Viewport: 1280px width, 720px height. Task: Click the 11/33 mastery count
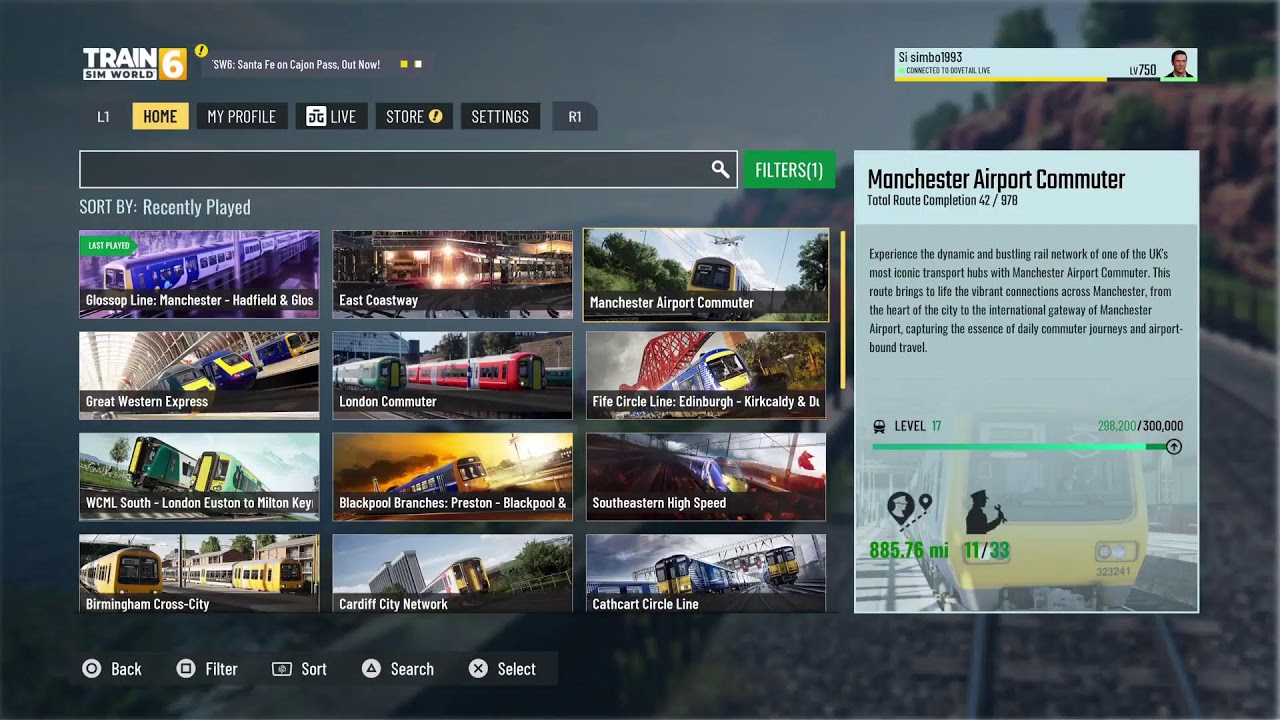tap(986, 551)
